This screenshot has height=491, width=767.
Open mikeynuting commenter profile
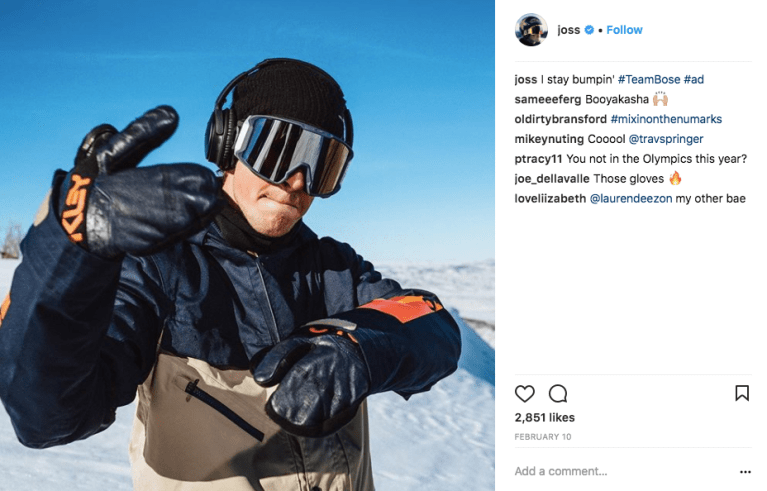pyautogui.click(x=549, y=139)
